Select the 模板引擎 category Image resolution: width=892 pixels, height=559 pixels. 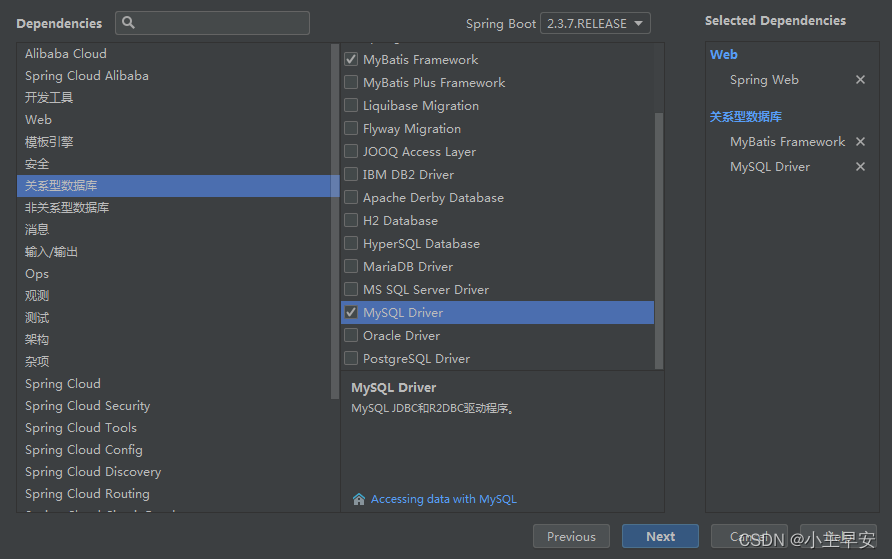click(x=174, y=142)
